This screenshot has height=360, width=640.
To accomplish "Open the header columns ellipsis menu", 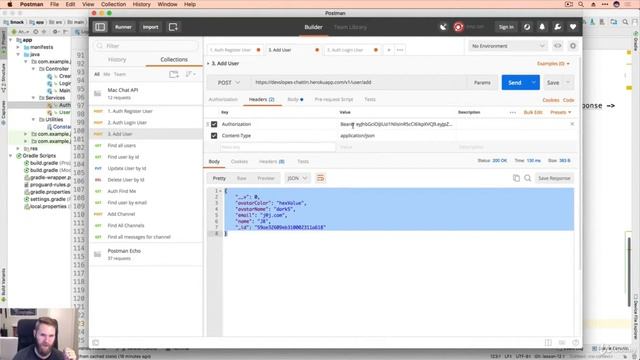I will pyautogui.click(x=513, y=112).
